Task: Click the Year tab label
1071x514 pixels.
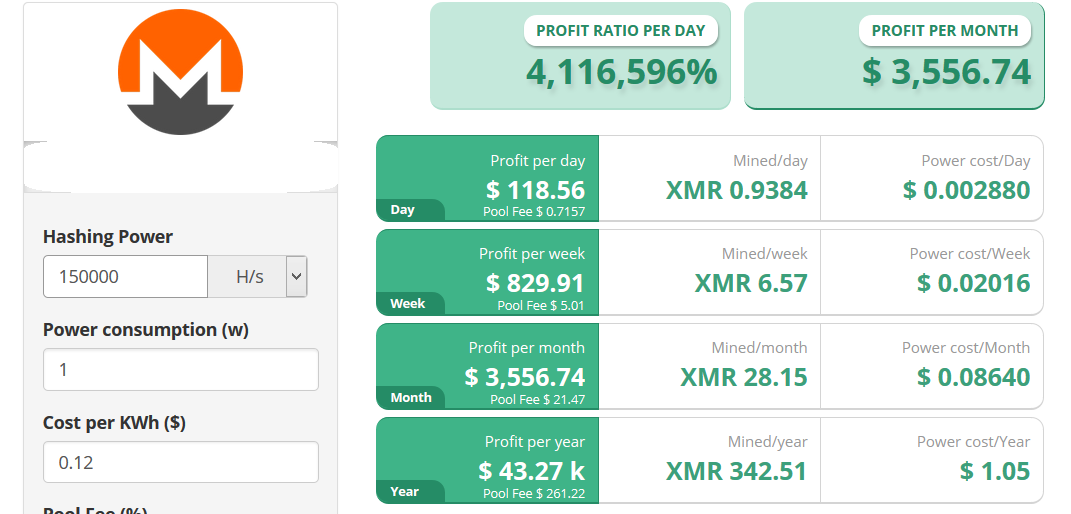Action: point(404,491)
